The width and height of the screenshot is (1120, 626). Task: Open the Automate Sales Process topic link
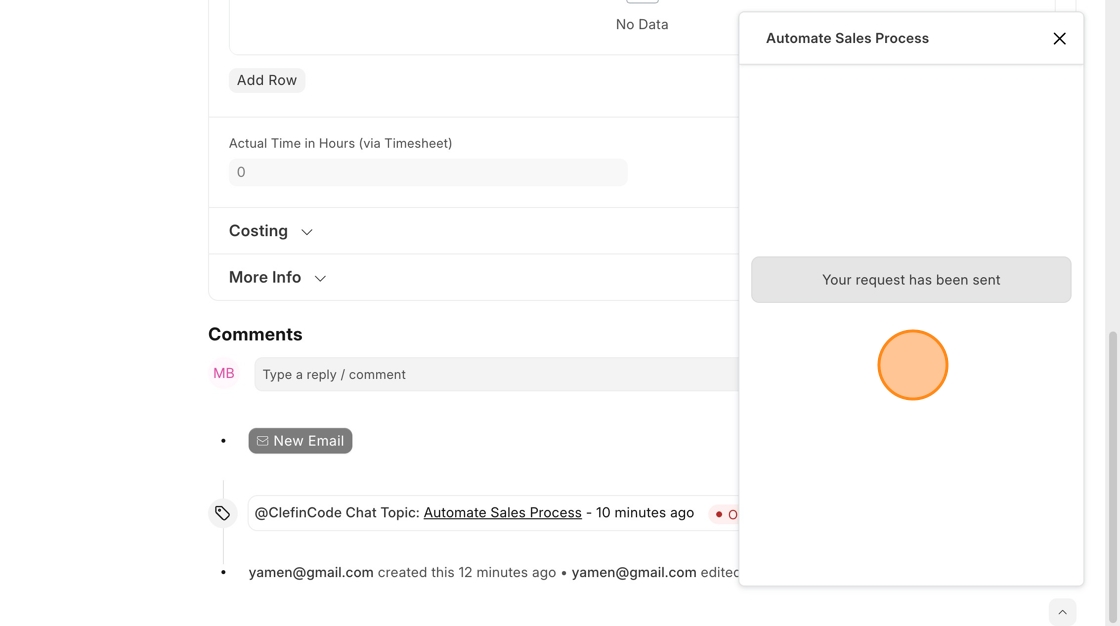[502, 513]
